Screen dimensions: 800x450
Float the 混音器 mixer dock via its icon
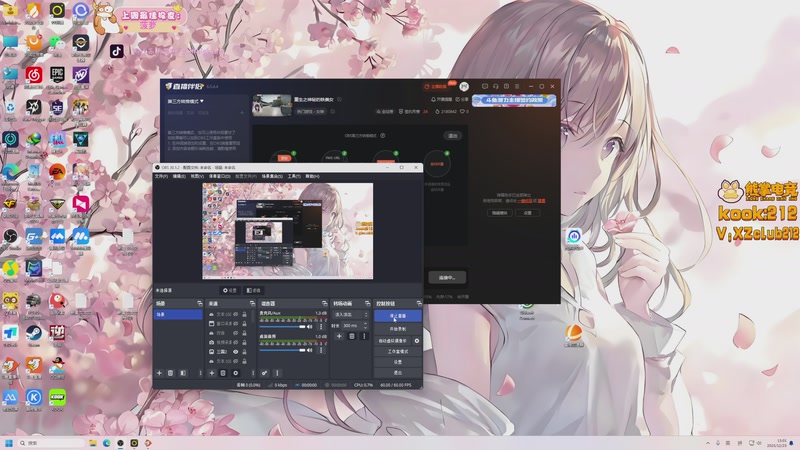click(324, 304)
